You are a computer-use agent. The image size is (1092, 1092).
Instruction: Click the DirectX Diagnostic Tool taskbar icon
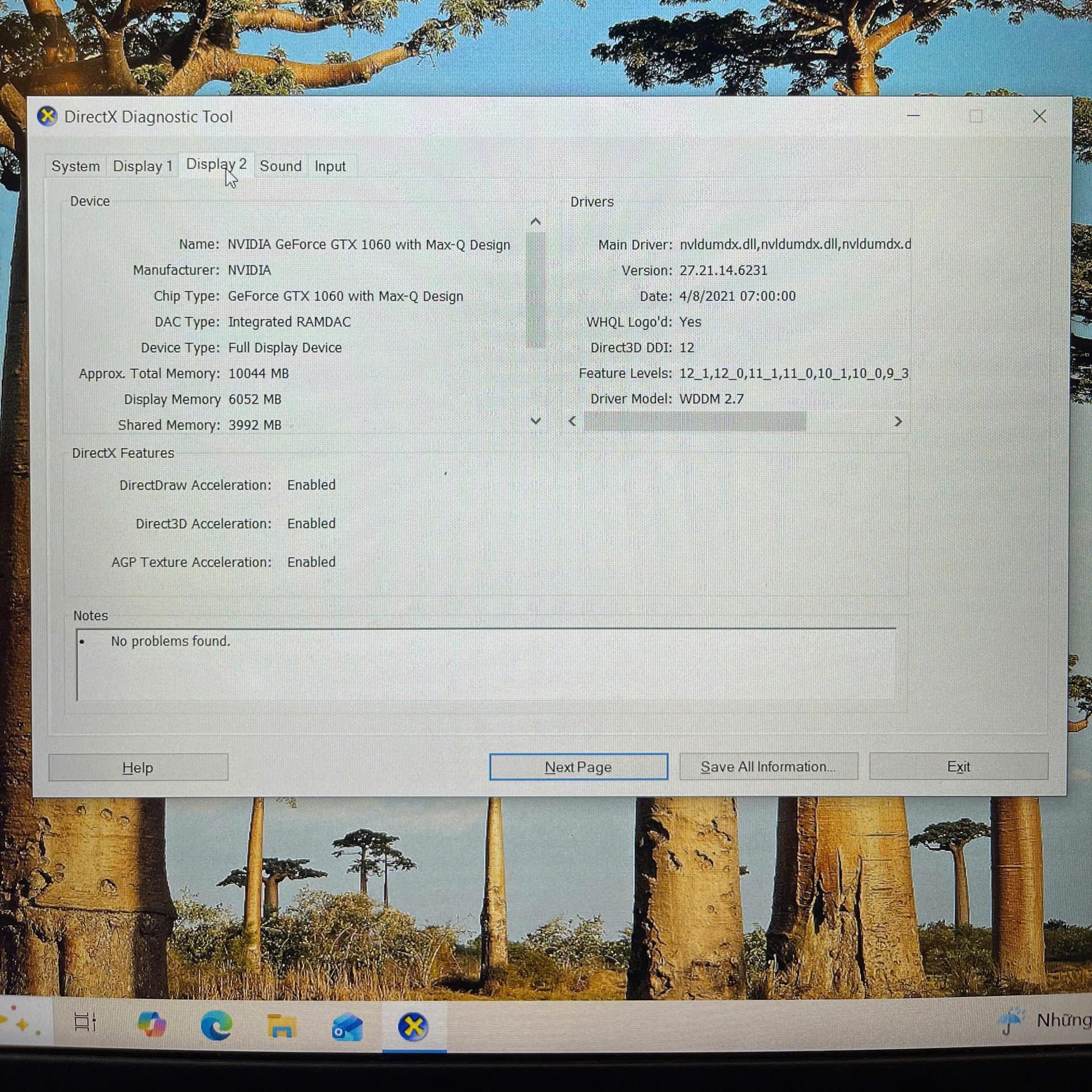pos(413,1026)
